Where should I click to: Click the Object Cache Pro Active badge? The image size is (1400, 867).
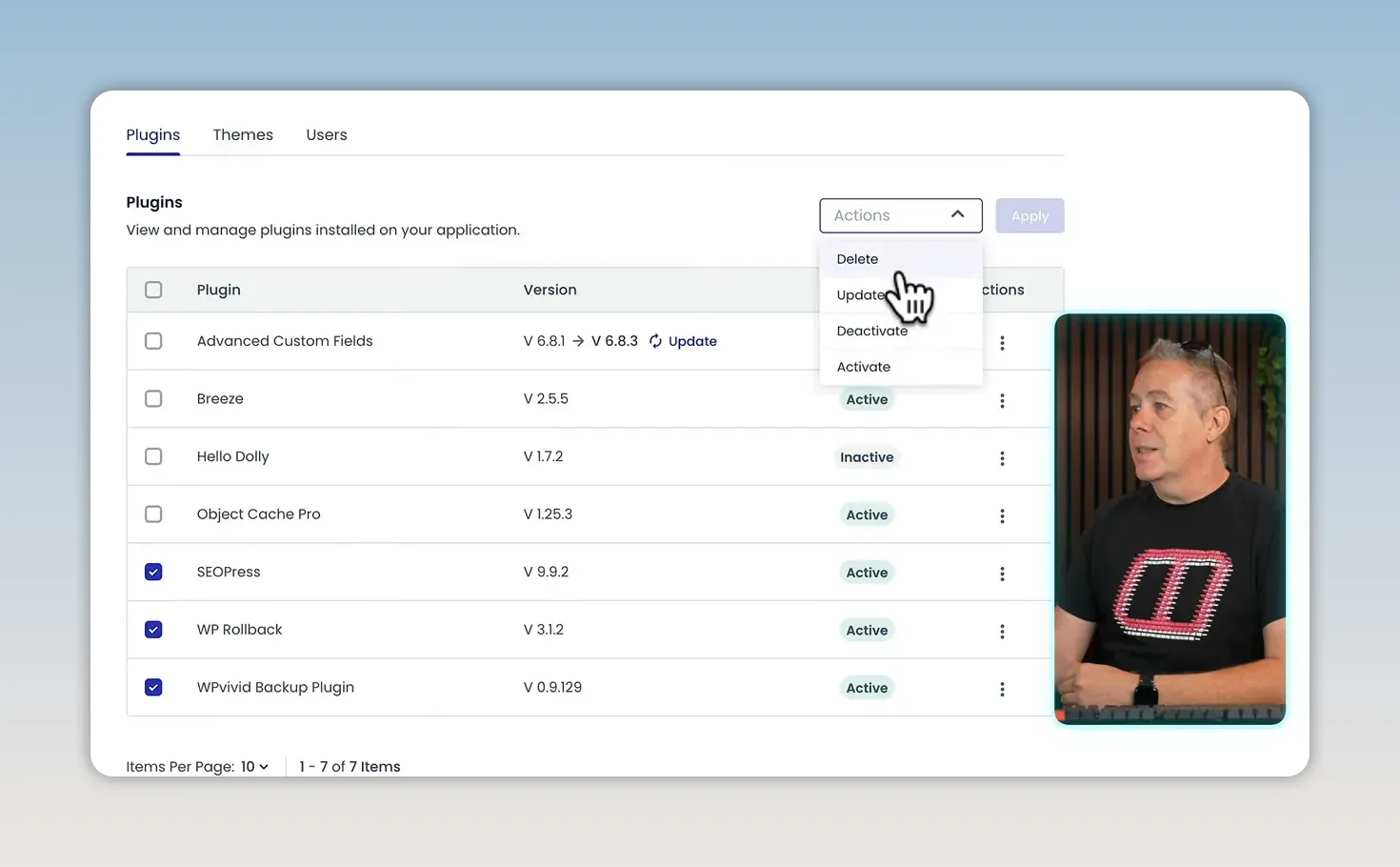(867, 515)
